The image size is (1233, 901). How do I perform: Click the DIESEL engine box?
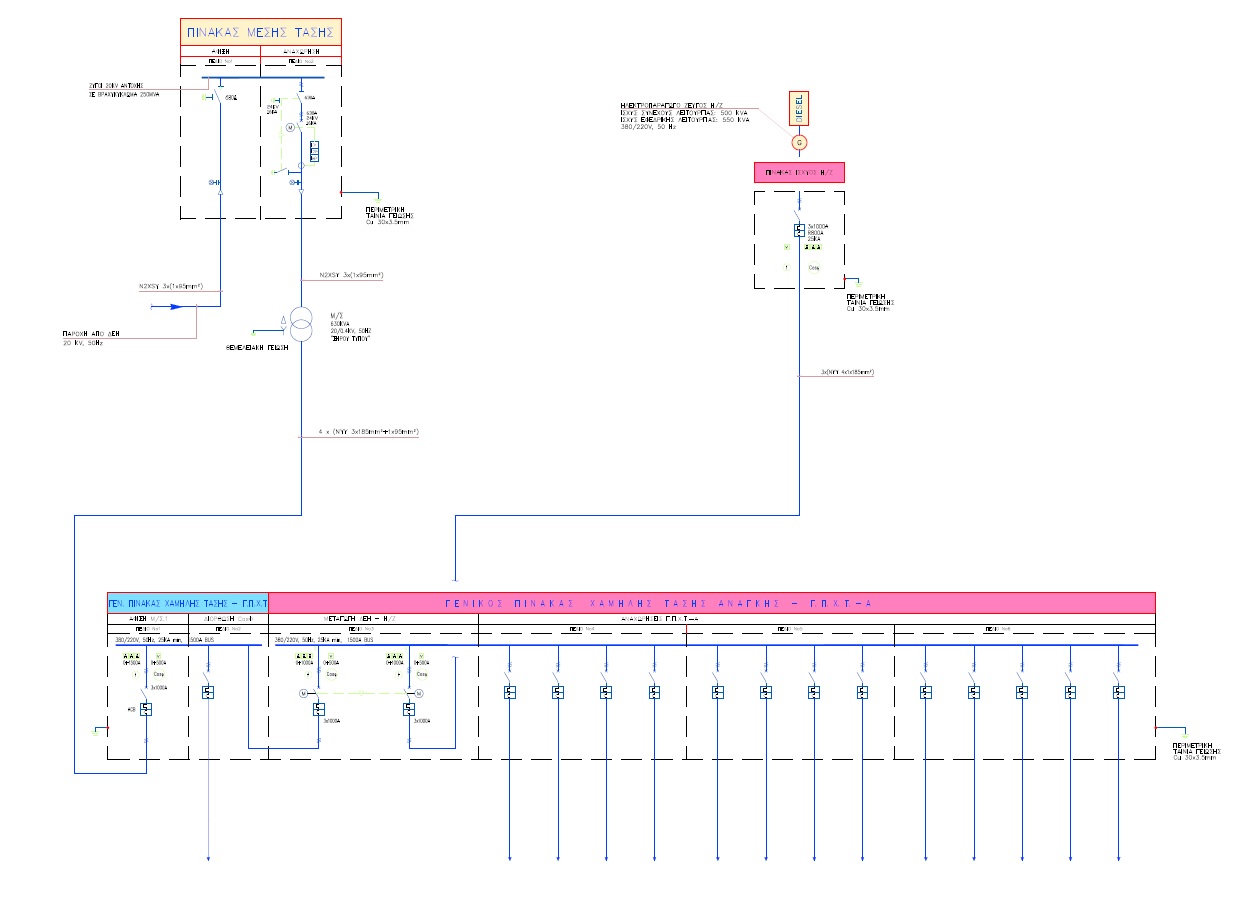798,108
